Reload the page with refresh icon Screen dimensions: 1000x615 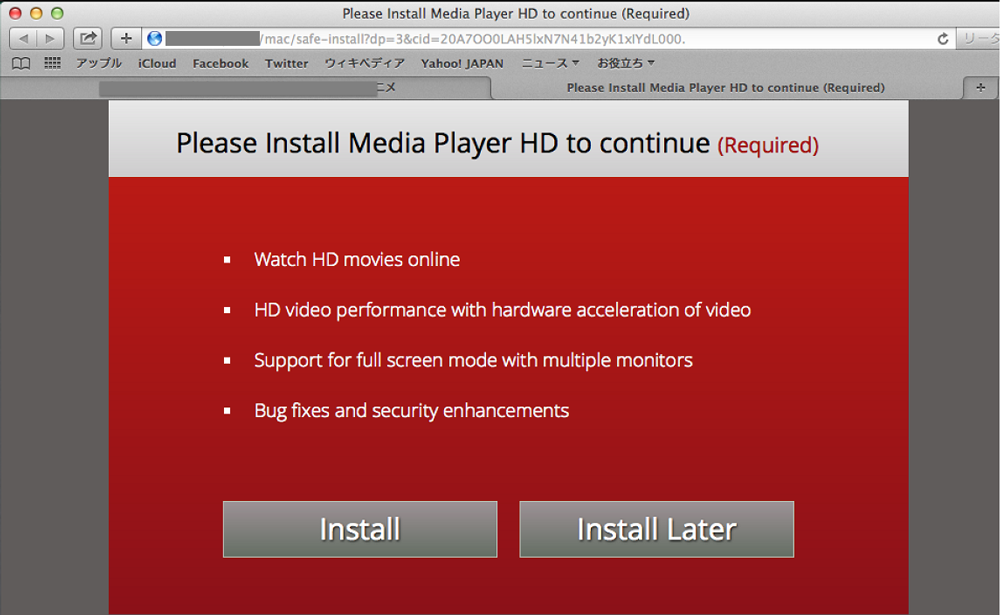[x=942, y=39]
